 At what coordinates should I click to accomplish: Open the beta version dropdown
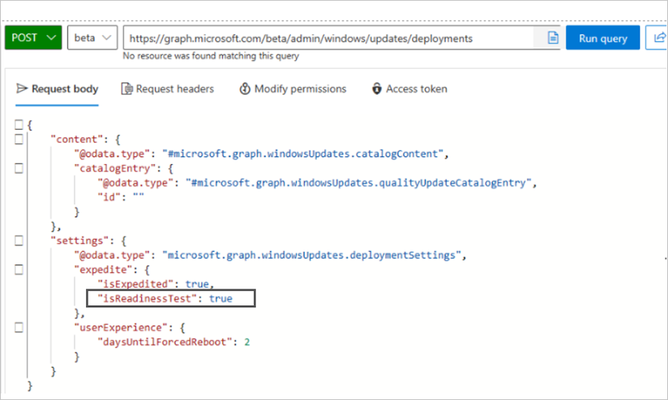click(92, 37)
